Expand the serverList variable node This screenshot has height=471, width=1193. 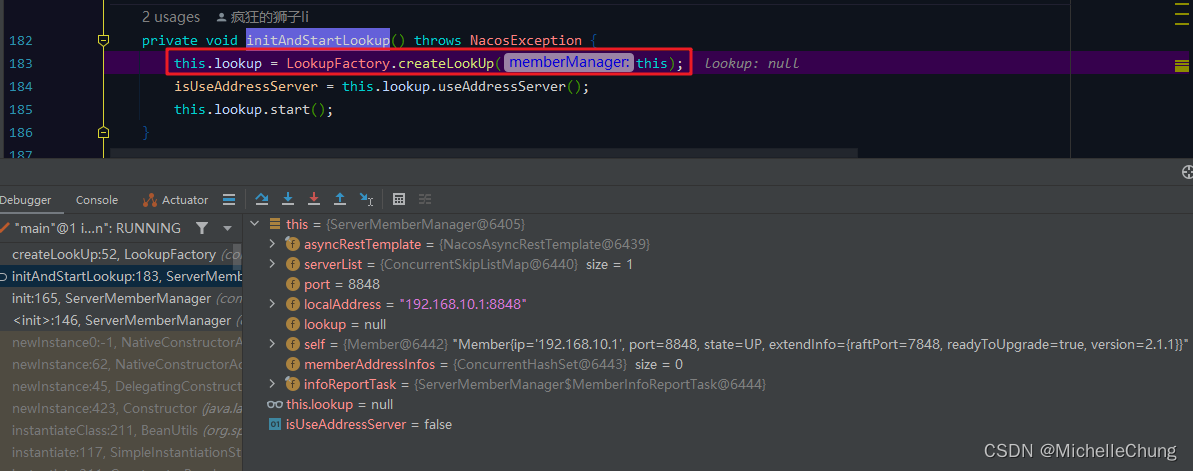click(273, 264)
